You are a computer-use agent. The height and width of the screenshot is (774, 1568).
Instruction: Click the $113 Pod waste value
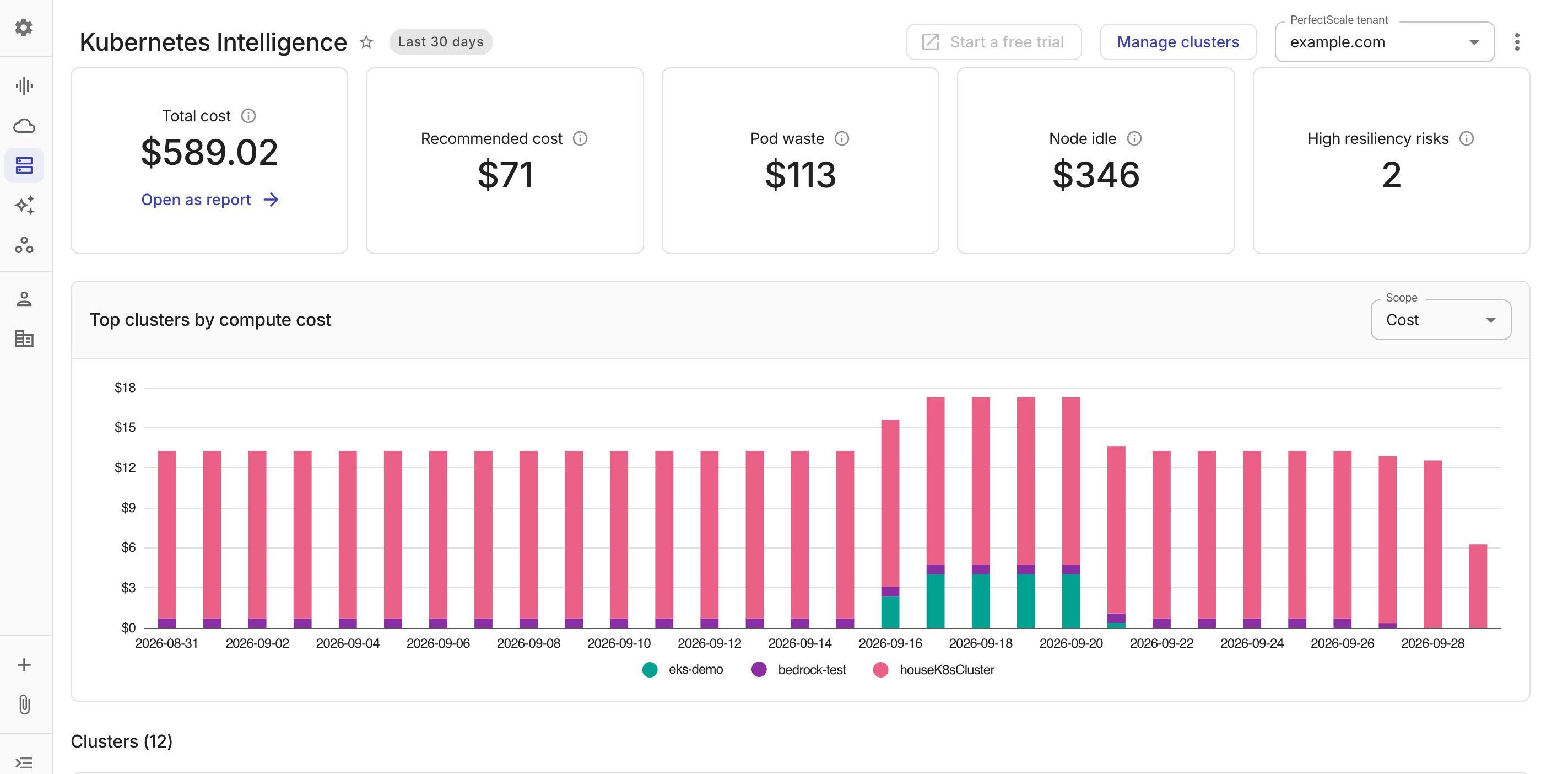coord(800,175)
